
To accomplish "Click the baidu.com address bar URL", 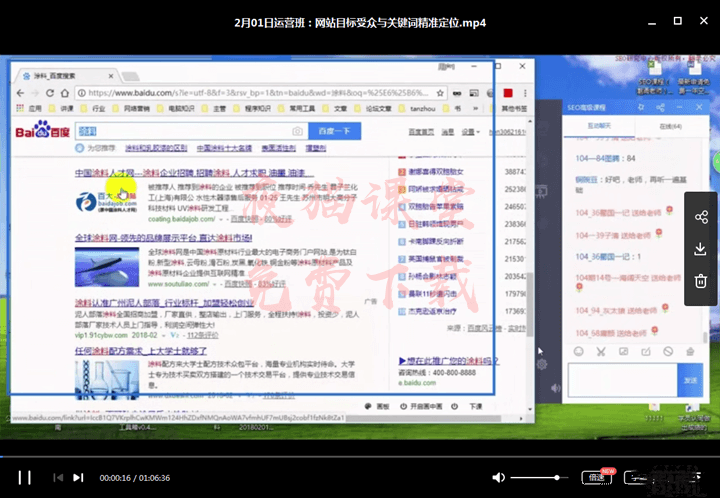I will pyautogui.click(x=258, y=93).
